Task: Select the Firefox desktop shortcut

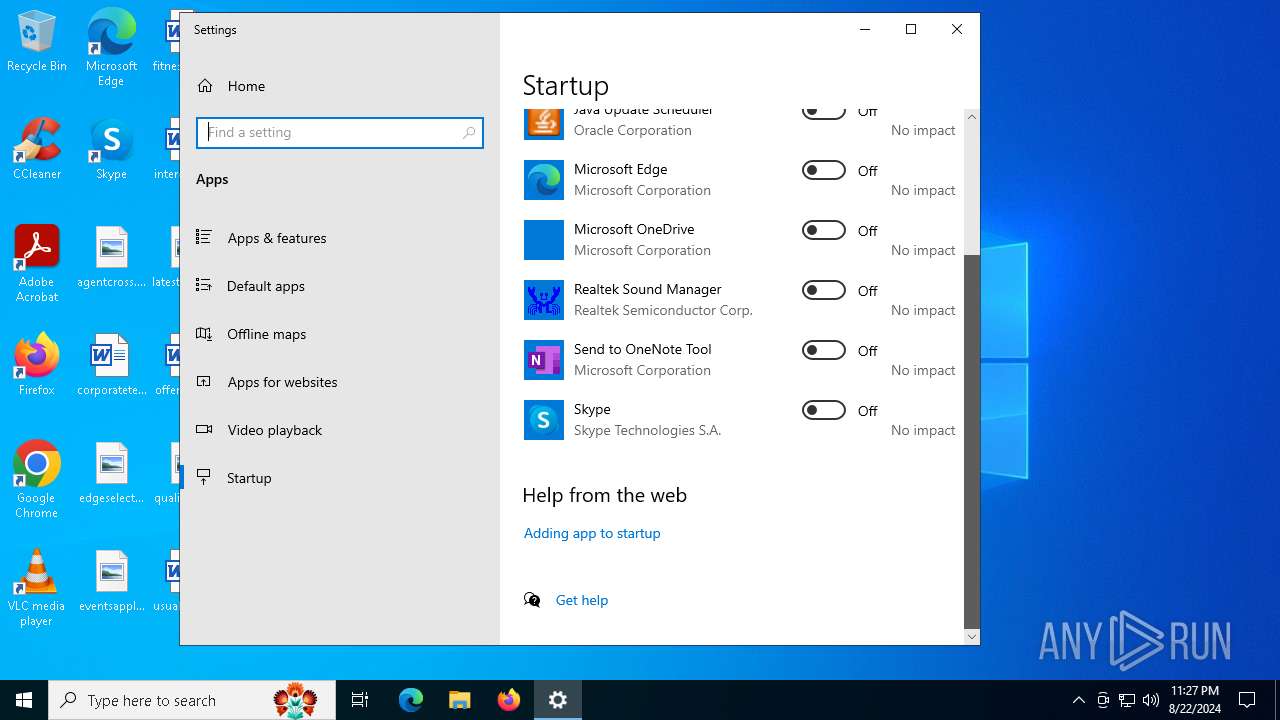Action: pyautogui.click(x=37, y=365)
